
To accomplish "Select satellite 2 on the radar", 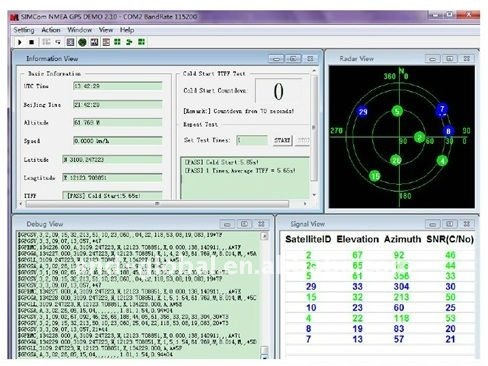I will pos(419,137).
